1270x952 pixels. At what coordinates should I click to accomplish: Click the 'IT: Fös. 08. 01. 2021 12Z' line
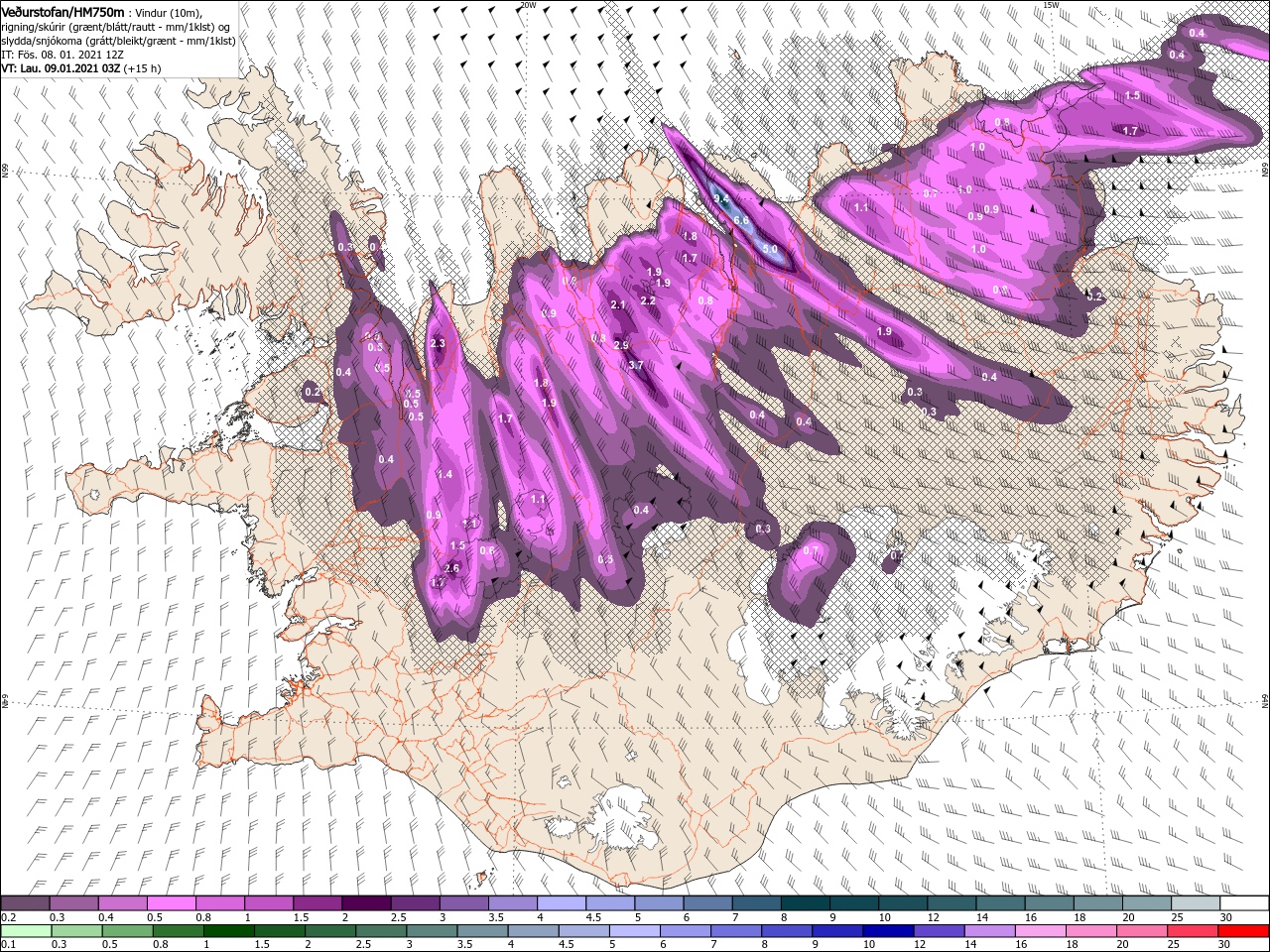(63, 55)
